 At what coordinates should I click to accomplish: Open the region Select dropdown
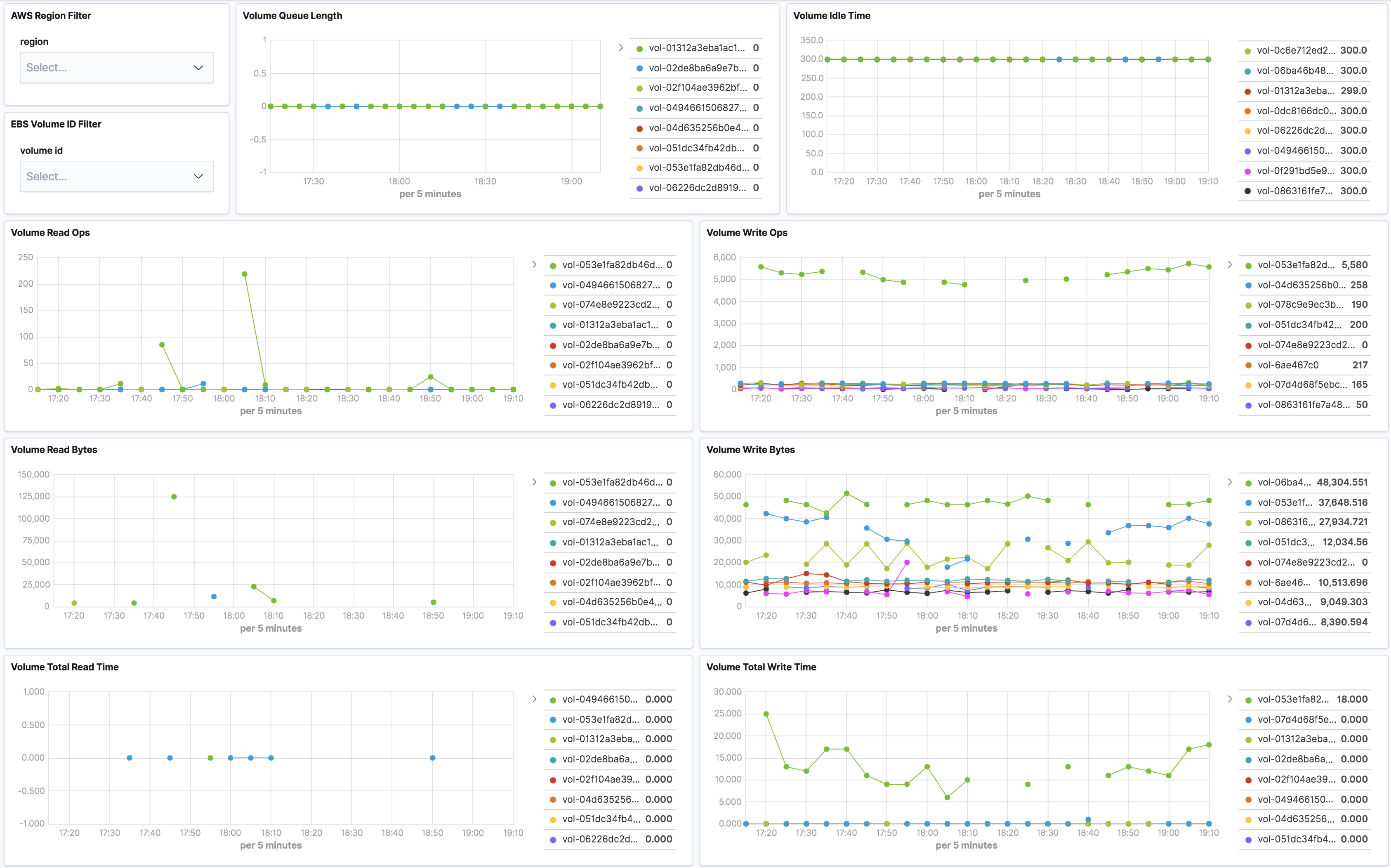click(116, 67)
